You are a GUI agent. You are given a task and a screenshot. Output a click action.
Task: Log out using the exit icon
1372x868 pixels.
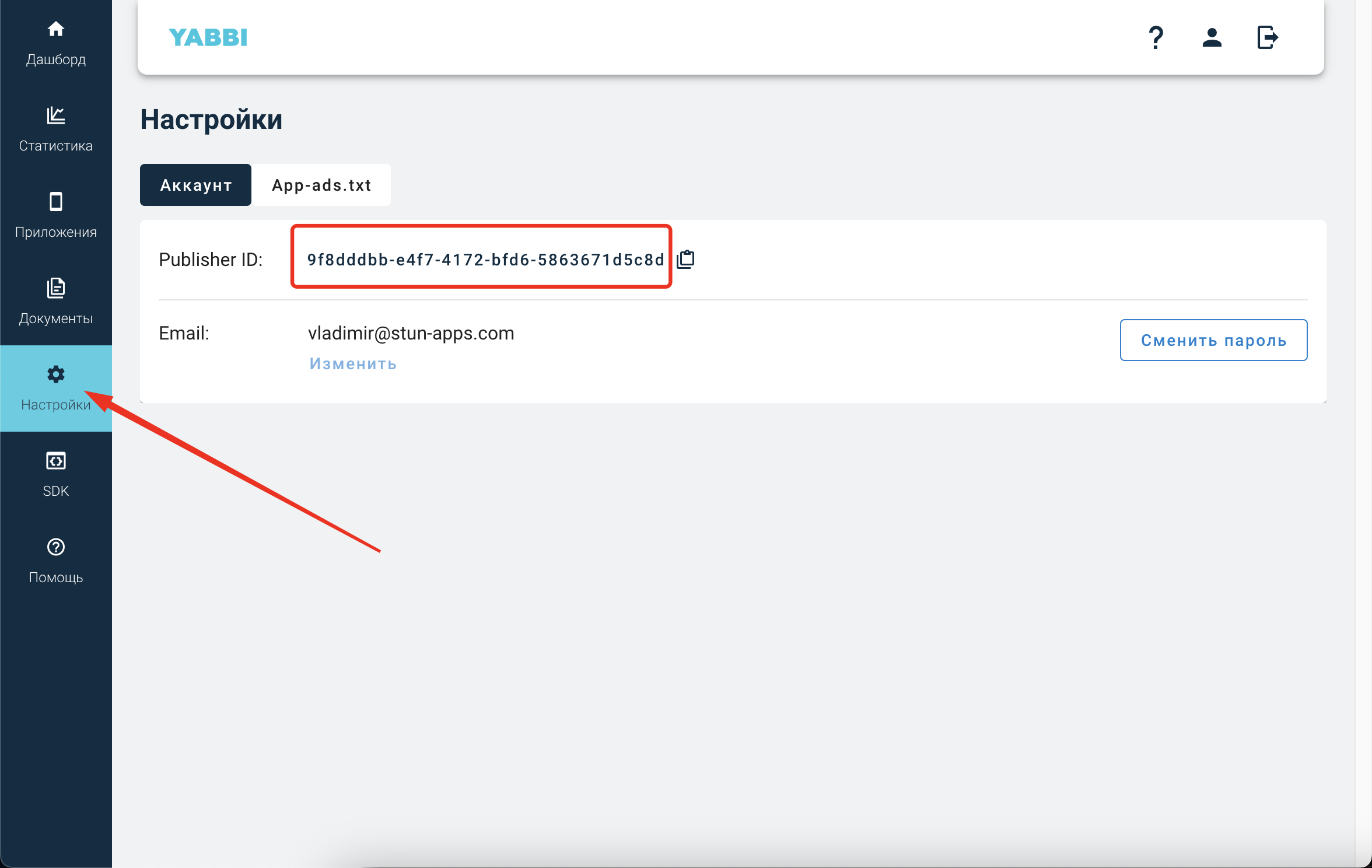[1267, 38]
